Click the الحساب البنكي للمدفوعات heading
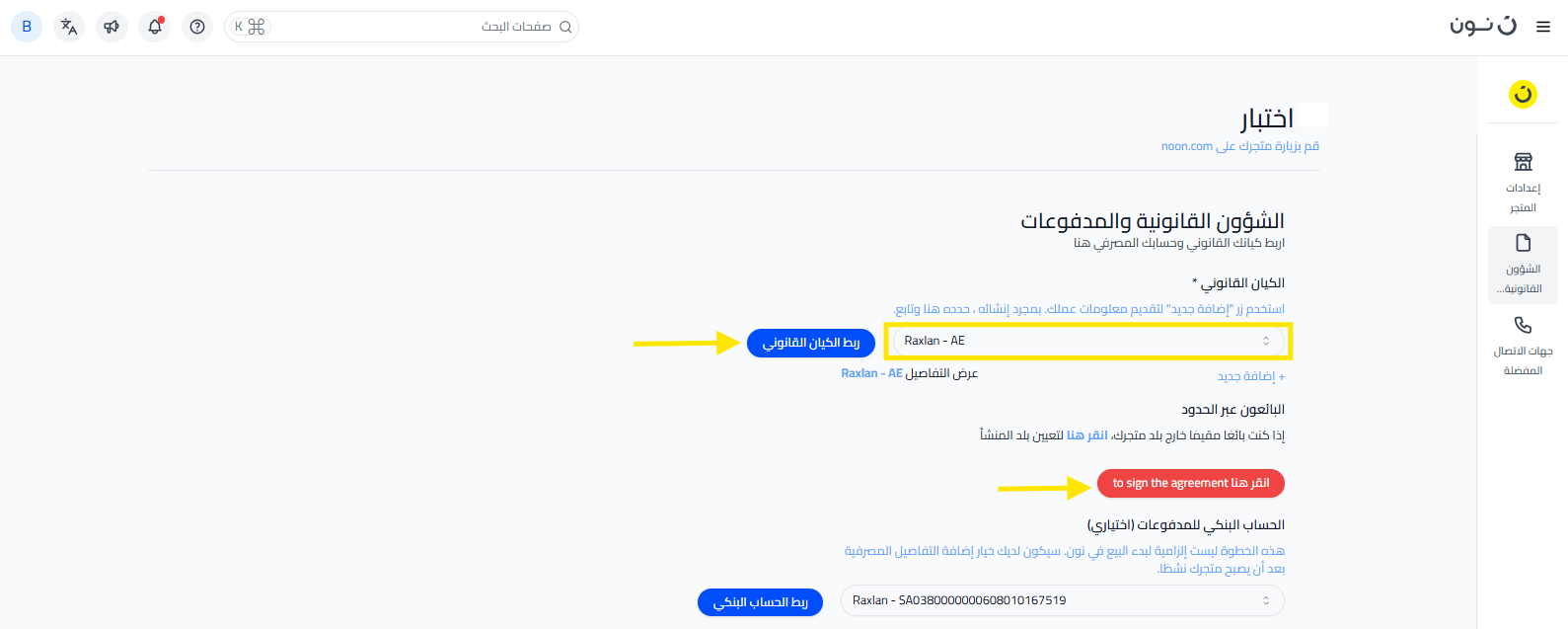 tap(1186, 525)
